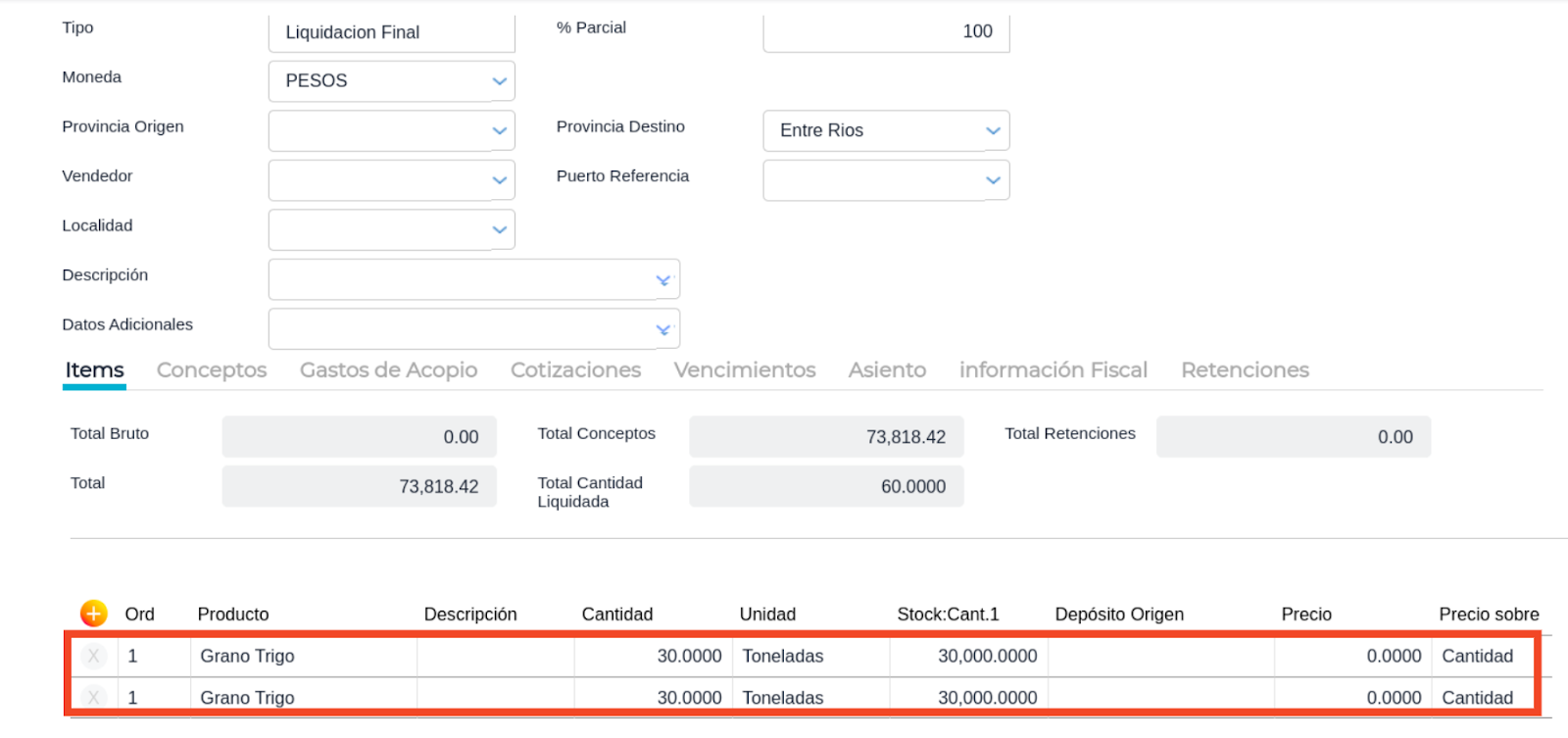Expand the Descripción field arrow icon
The image size is (1568, 738).
[663, 280]
